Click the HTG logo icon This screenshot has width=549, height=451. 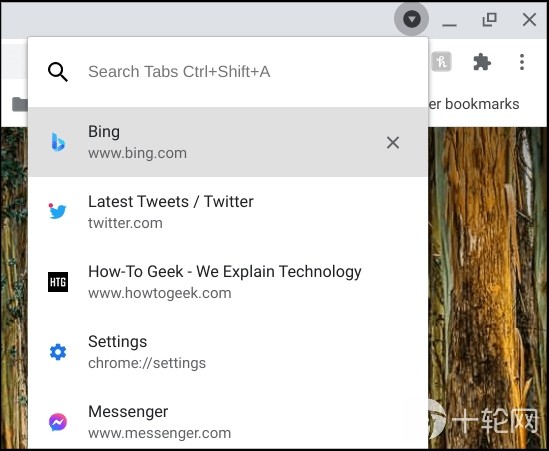pyautogui.click(x=58, y=282)
